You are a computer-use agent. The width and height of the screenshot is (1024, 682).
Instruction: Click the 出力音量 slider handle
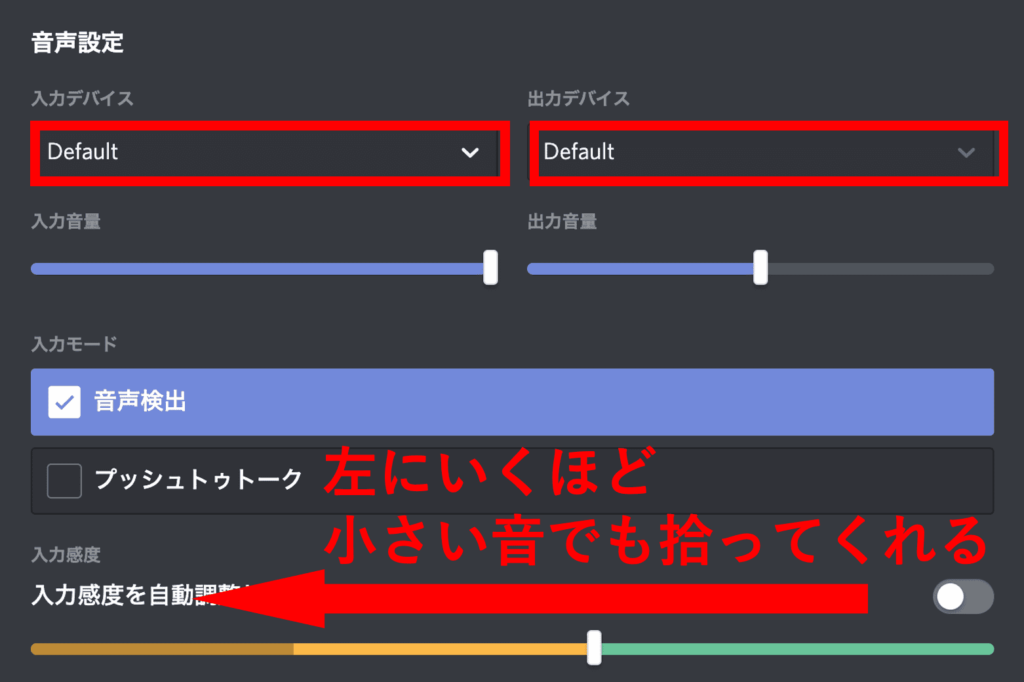(760, 267)
